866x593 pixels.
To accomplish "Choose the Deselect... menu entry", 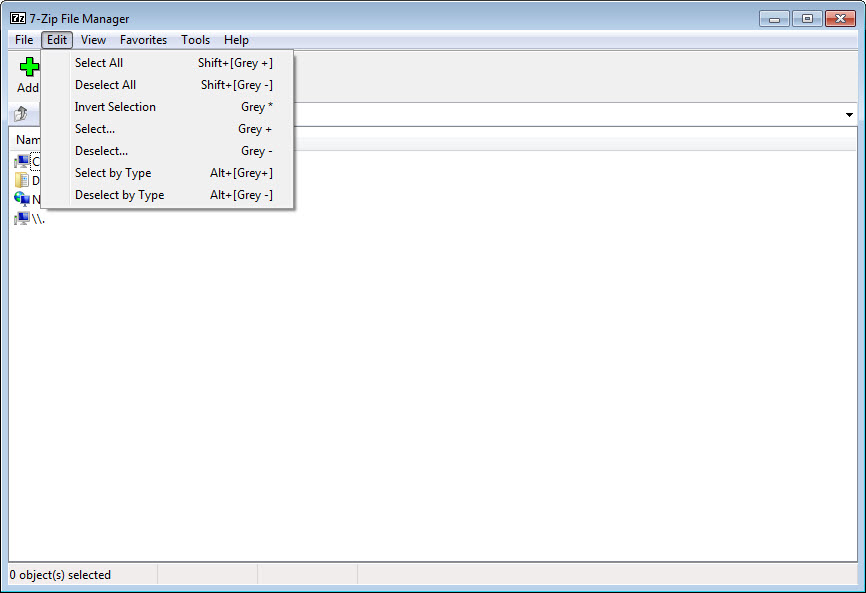I will tap(168, 151).
